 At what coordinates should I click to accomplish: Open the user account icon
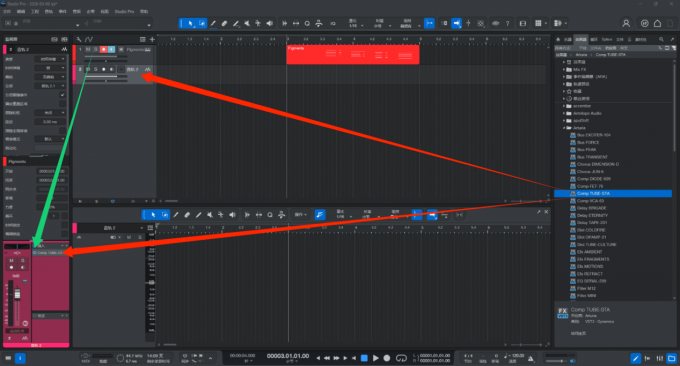626,23
